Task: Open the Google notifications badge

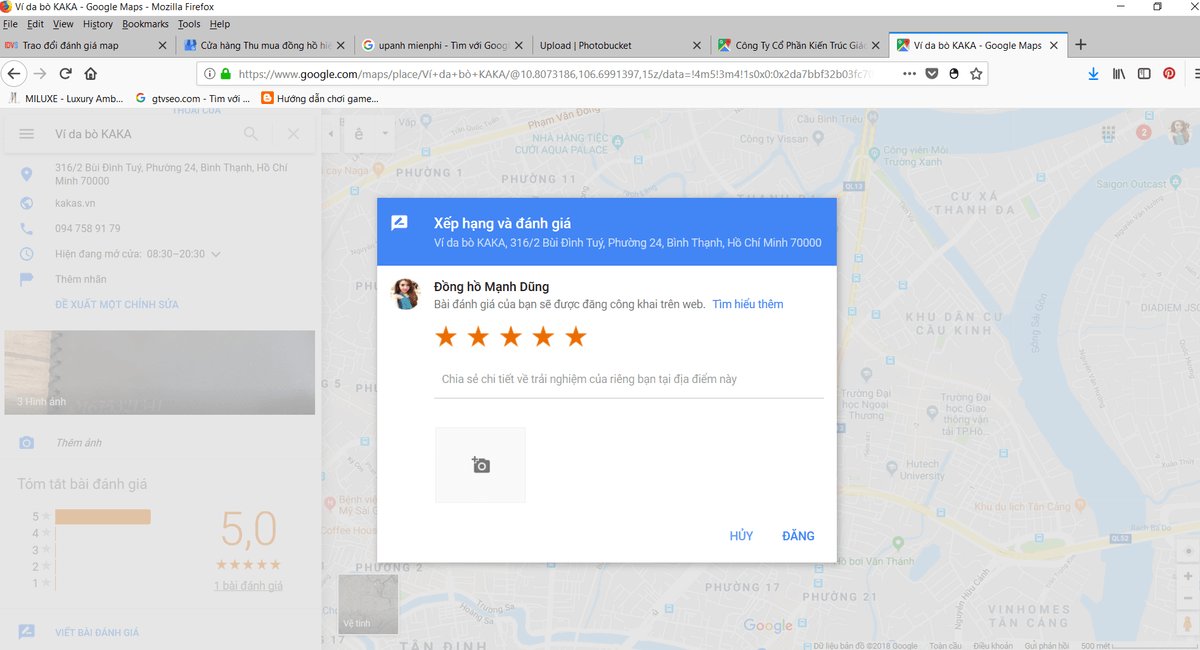Action: pos(1144,132)
